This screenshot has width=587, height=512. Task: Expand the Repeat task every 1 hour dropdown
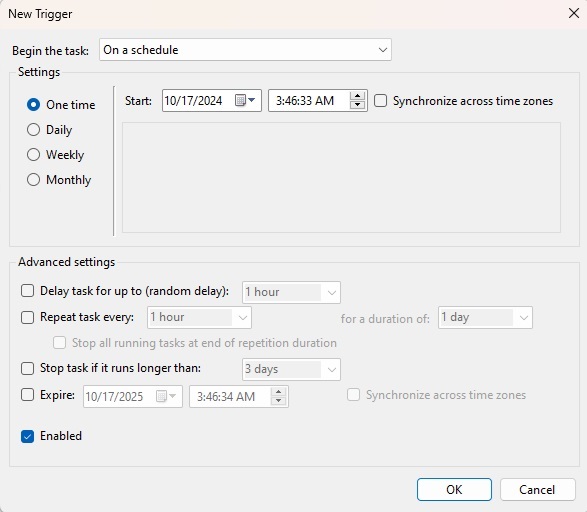(199, 317)
